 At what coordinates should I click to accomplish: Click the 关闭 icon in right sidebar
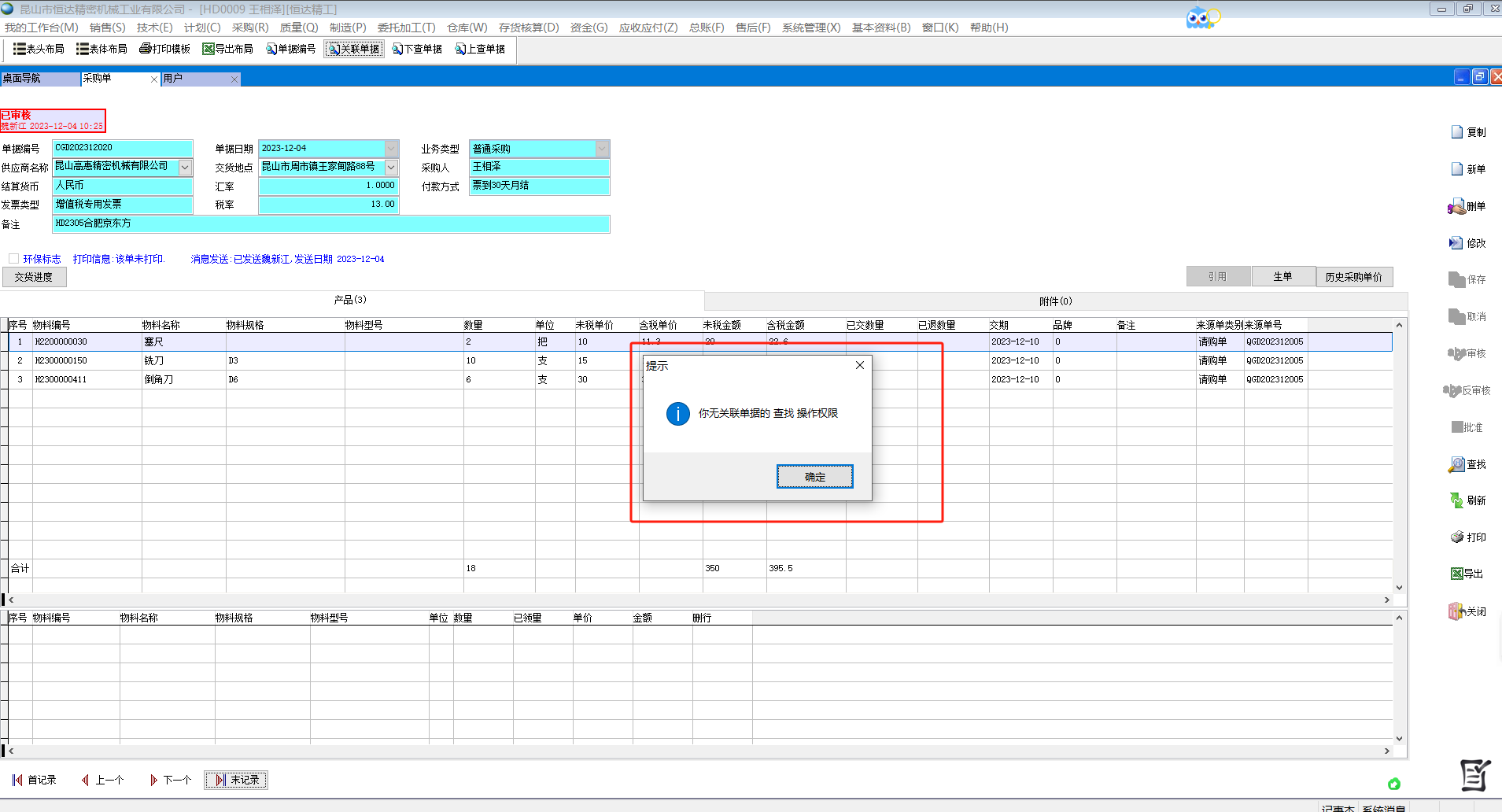pos(1456,611)
